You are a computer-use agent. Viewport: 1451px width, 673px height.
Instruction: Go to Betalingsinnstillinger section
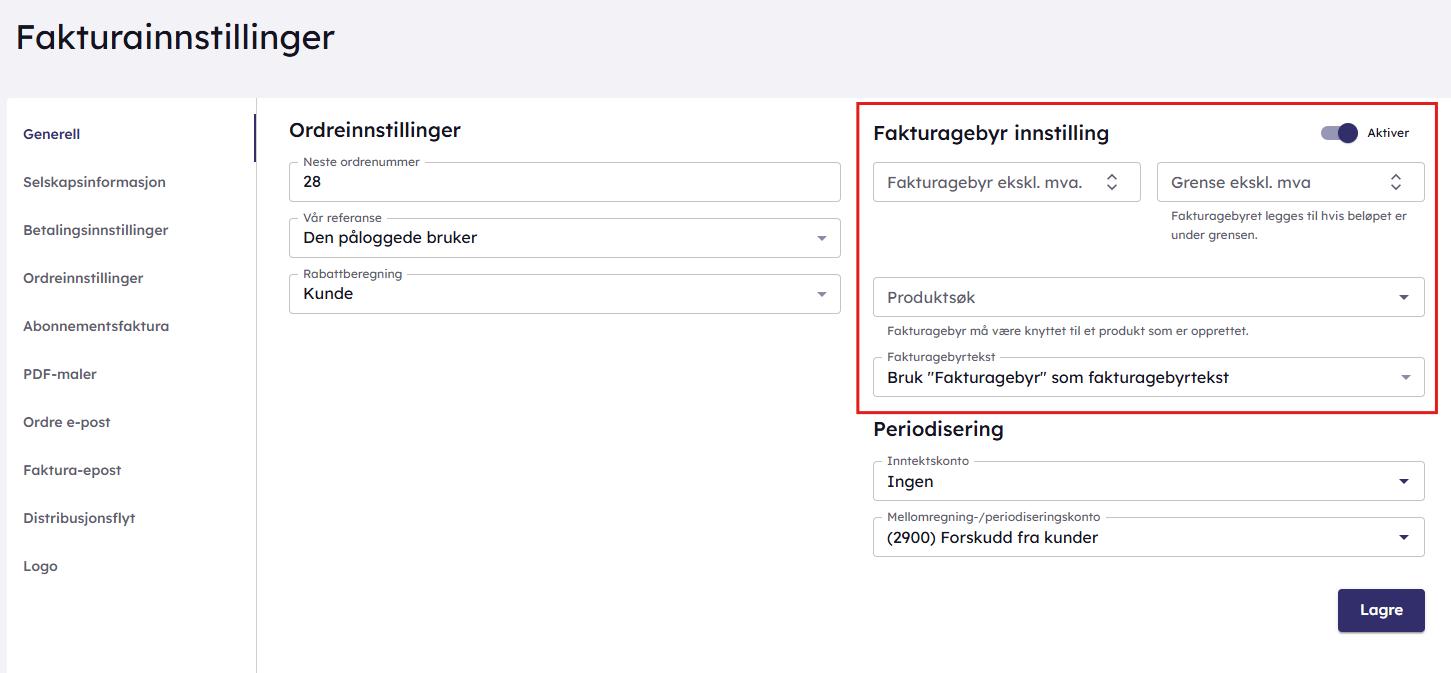95,230
